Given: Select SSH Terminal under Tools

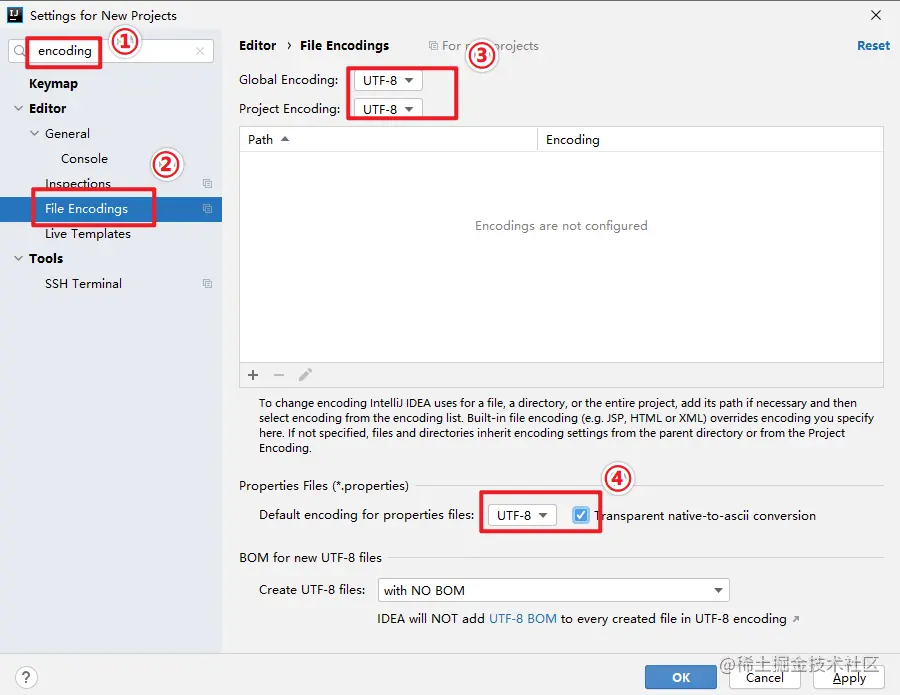Looking at the screenshot, I should point(83,284).
